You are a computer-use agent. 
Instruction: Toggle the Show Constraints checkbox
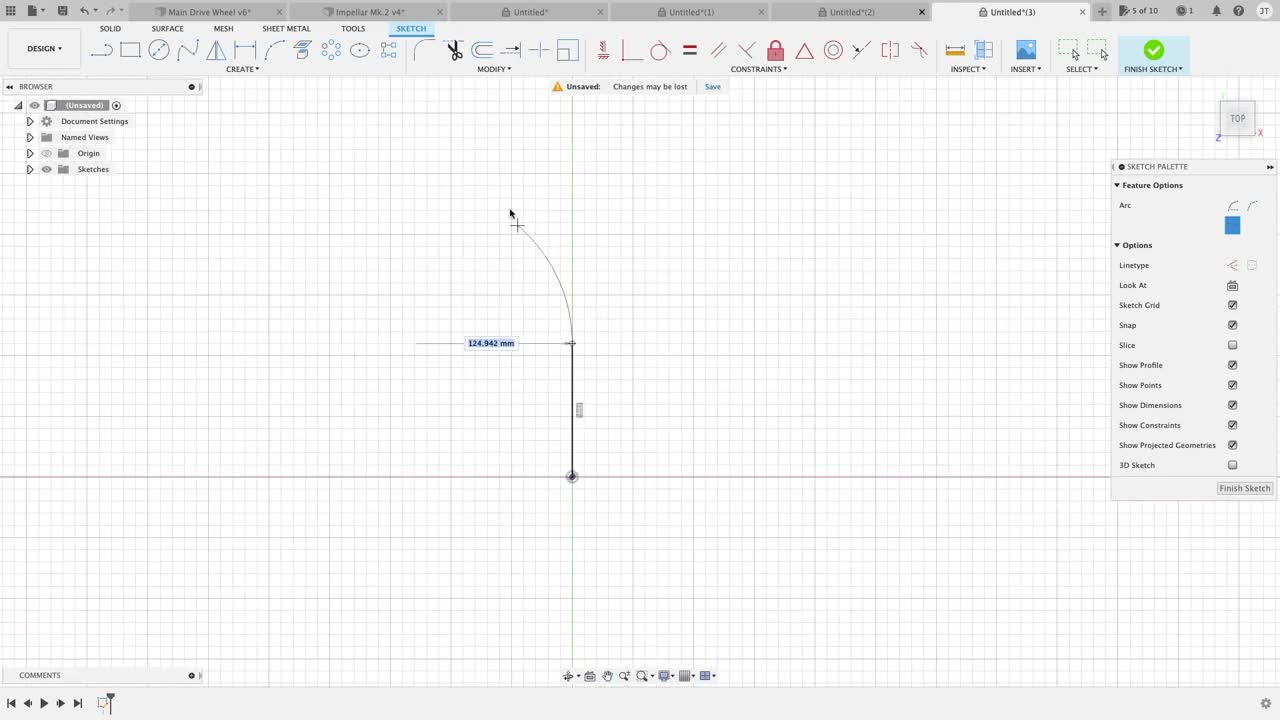coord(1232,425)
